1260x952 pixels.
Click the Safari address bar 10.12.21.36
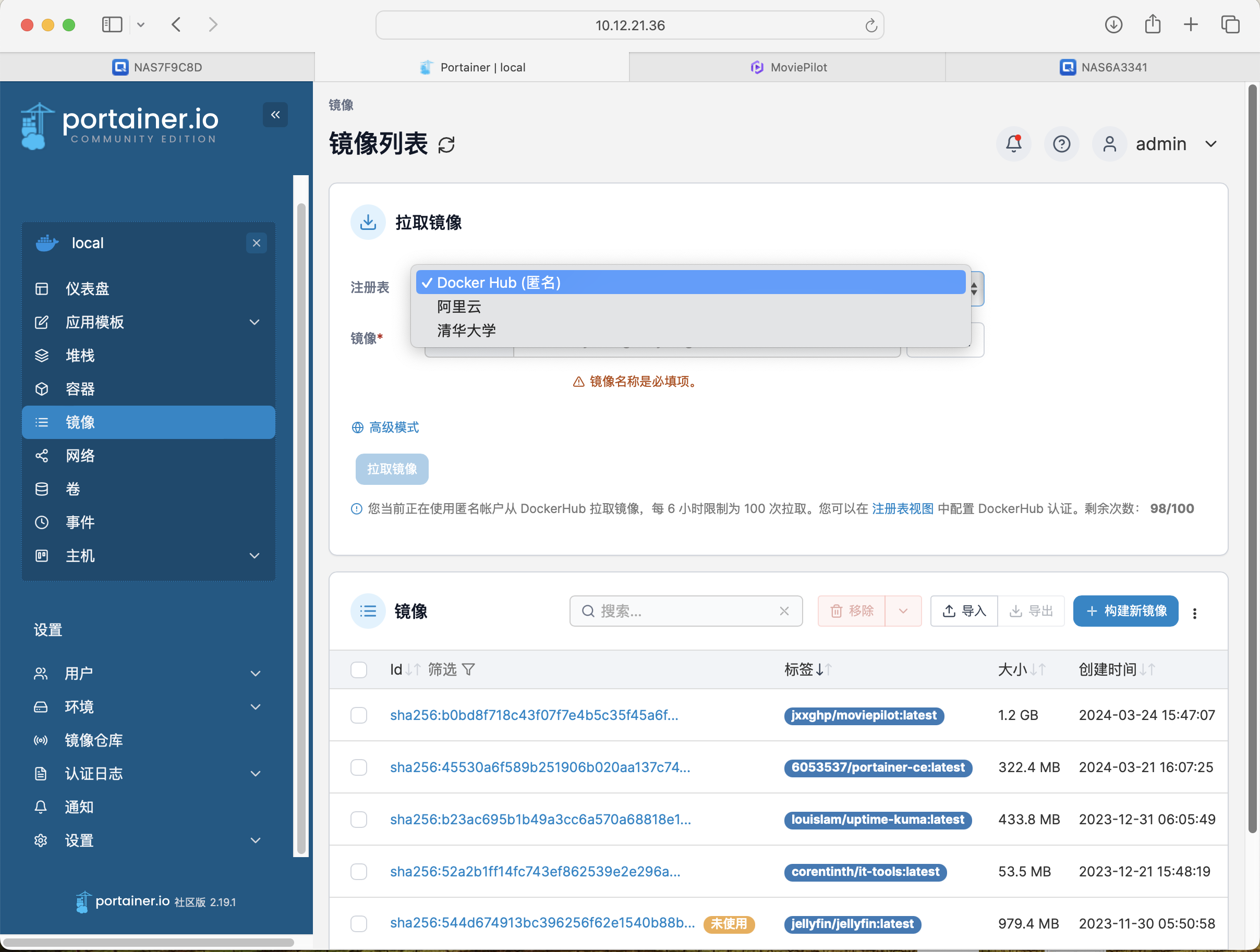[x=630, y=26]
